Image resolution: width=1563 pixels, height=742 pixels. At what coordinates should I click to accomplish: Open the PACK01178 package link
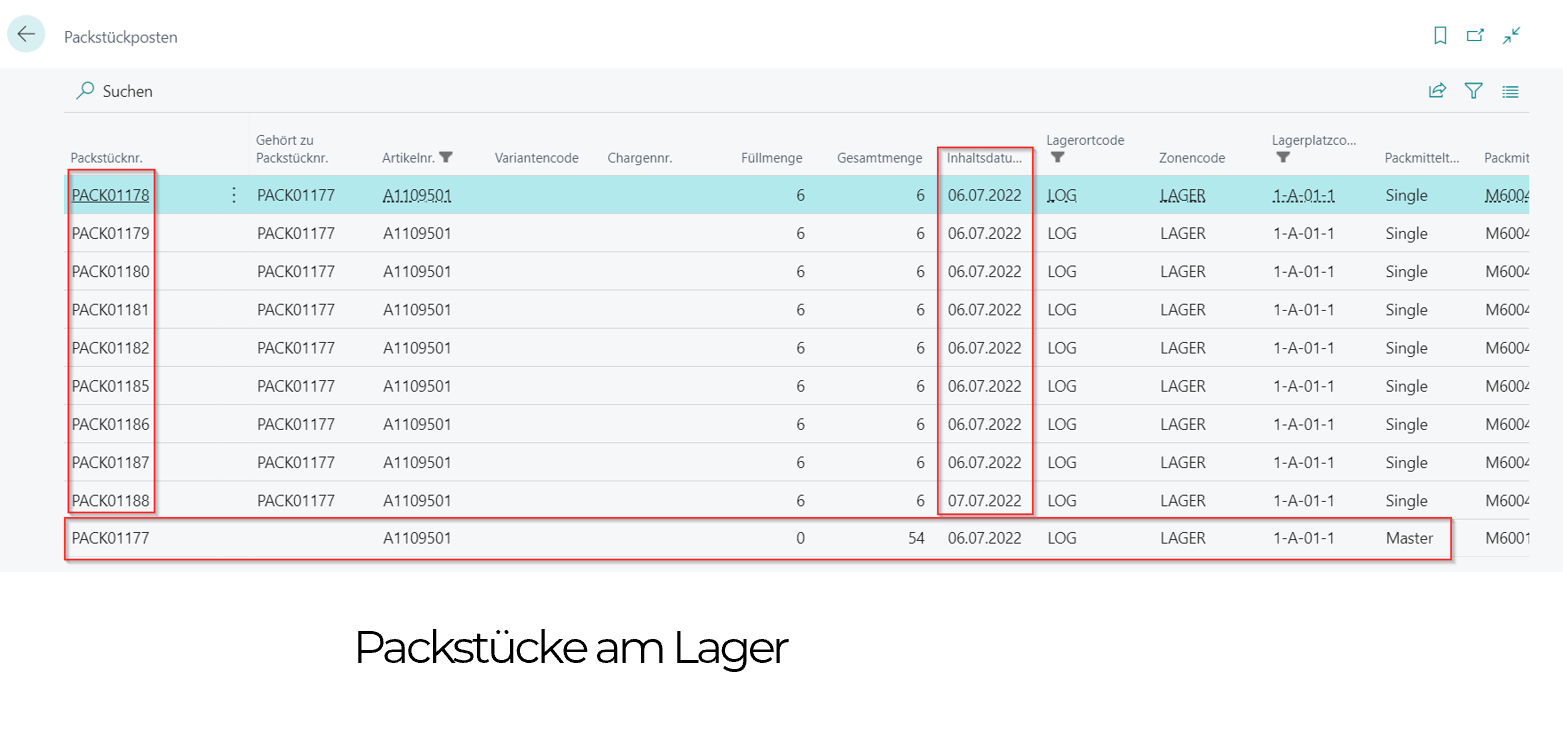tap(110, 195)
